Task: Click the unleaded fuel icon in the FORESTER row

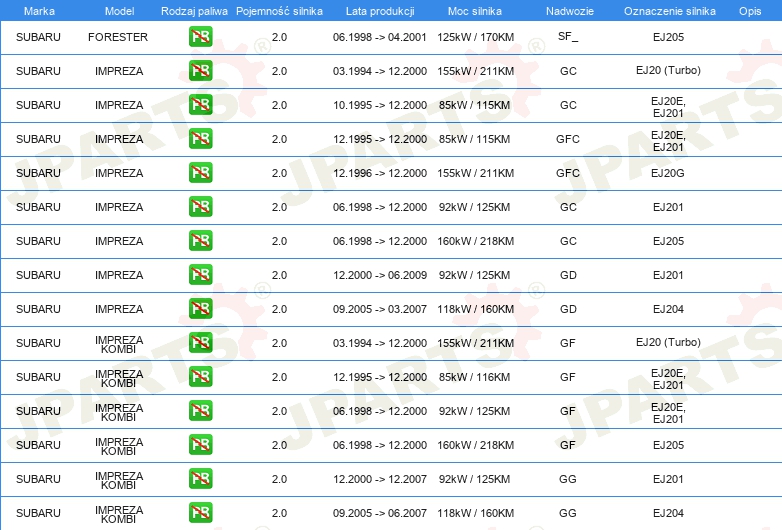Action: (x=200, y=37)
